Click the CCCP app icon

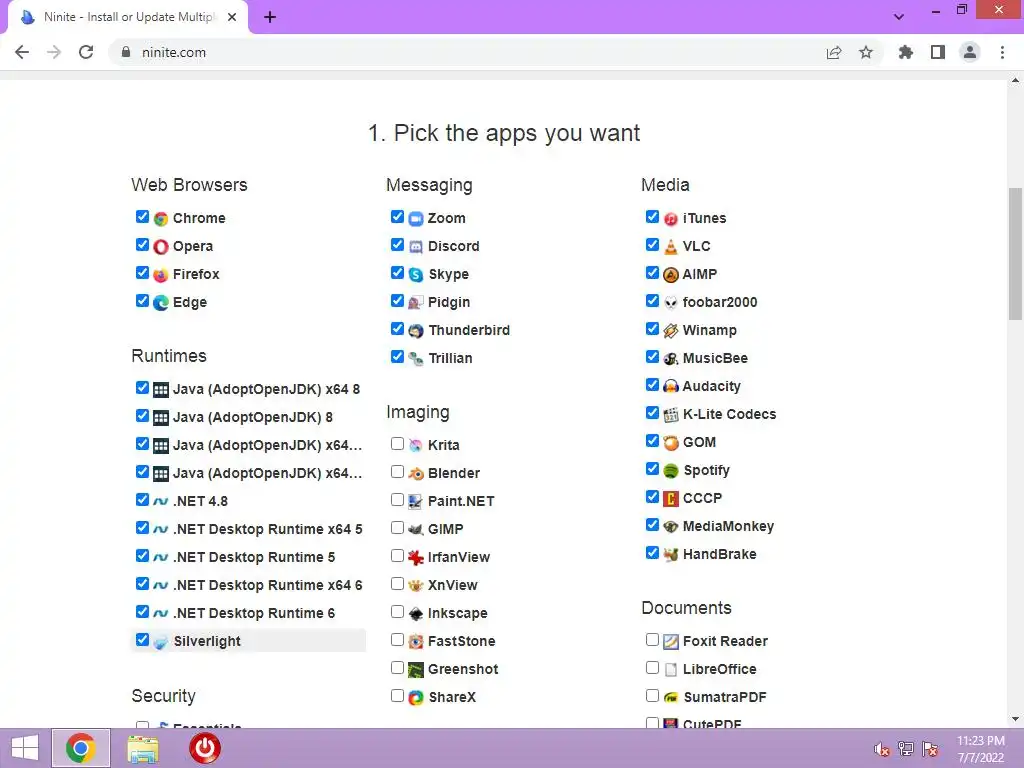(x=671, y=498)
